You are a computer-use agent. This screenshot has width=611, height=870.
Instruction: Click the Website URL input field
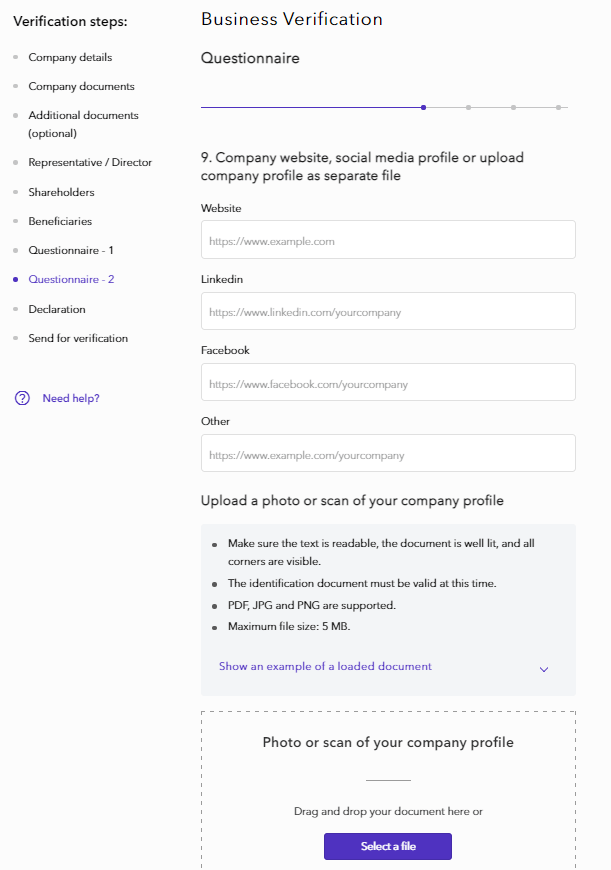[388, 240]
